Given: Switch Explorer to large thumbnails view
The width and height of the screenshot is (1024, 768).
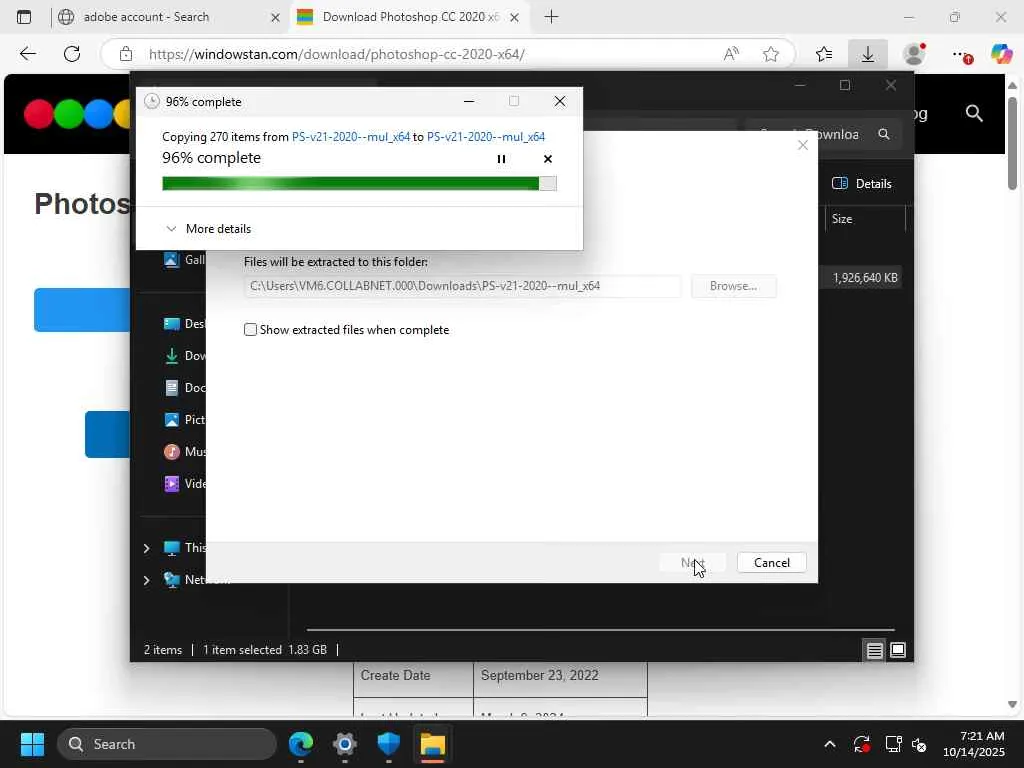Looking at the screenshot, I should pyautogui.click(x=898, y=650).
